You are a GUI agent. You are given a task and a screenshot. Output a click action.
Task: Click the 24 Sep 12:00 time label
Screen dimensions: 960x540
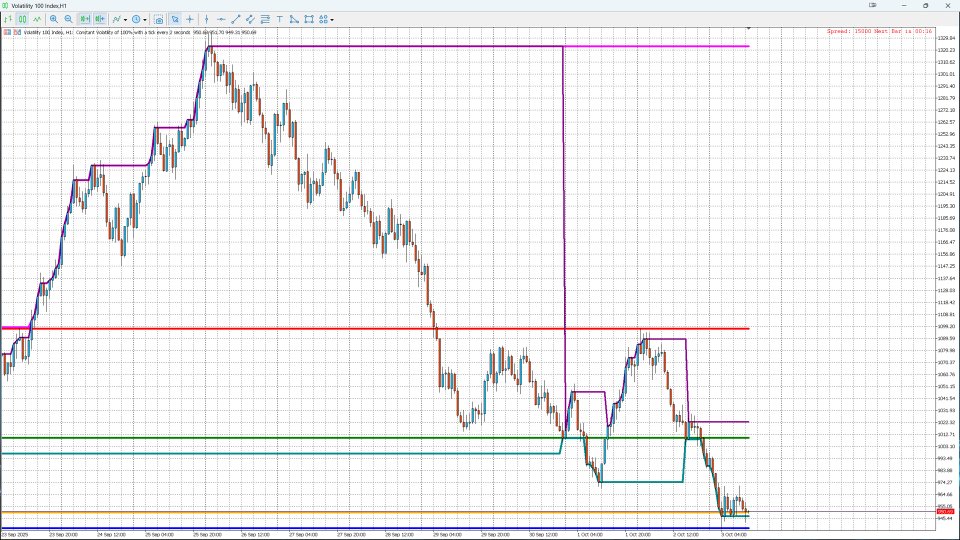coord(111,534)
